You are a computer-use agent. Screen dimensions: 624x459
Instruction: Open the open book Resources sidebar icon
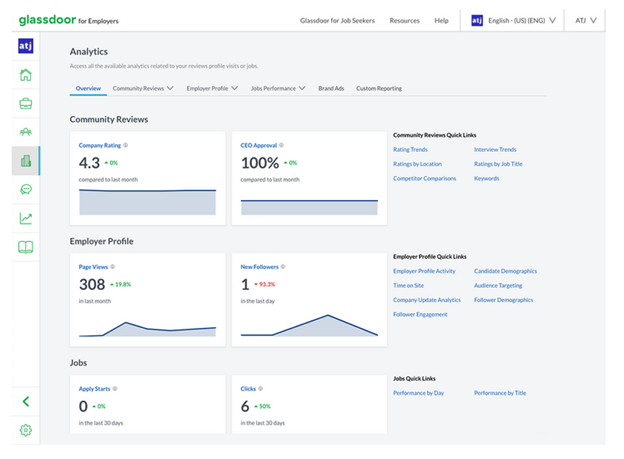click(25, 247)
